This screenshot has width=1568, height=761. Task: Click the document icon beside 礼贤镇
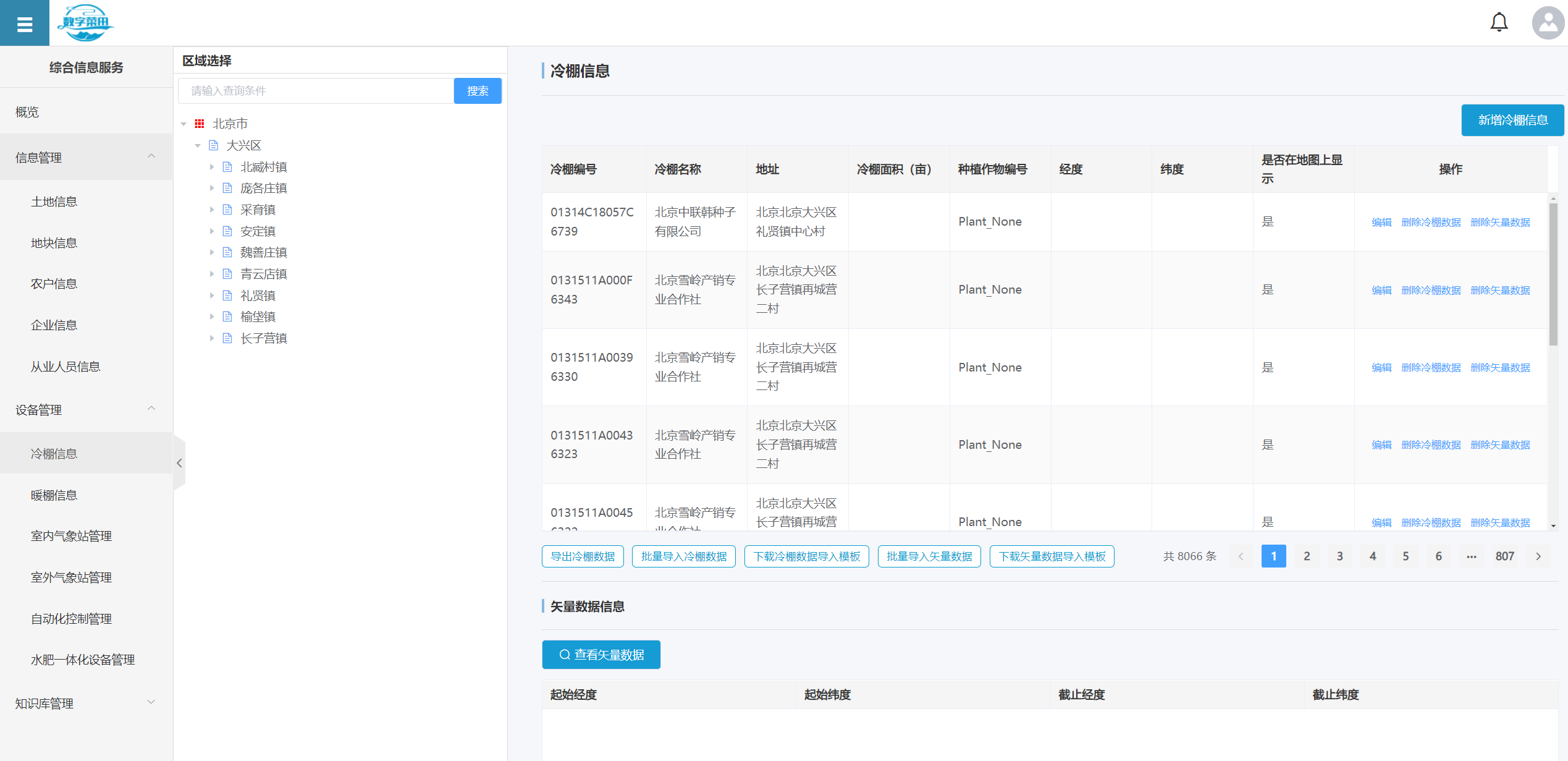coord(227,295)
